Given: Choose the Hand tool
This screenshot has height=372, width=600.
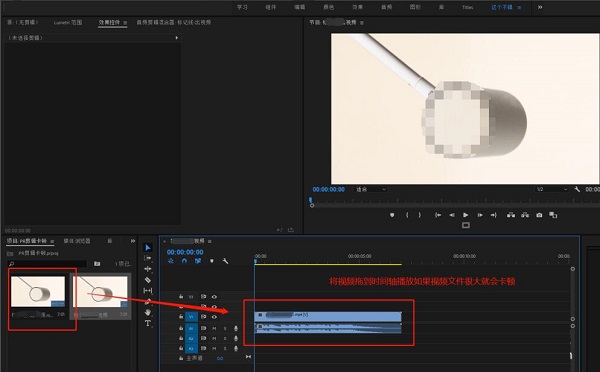Looking at the screenshot, I should (x=148, y=313).
